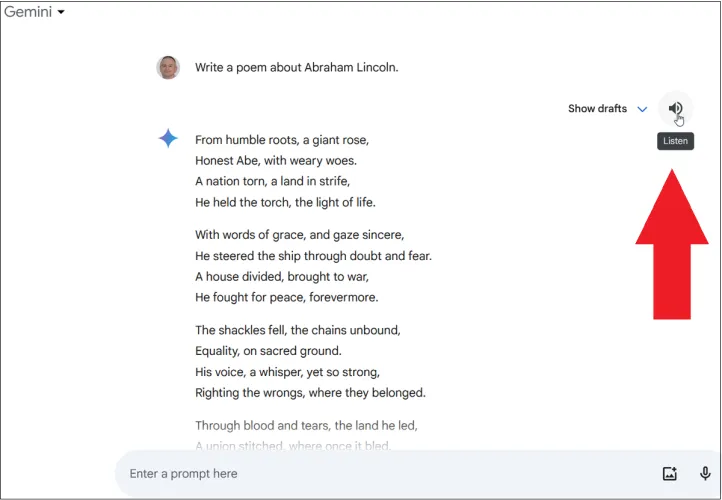722x500 pixels.
Task: Click the line "Honest Abe, with weary woes"
Action: coord(276,160)
